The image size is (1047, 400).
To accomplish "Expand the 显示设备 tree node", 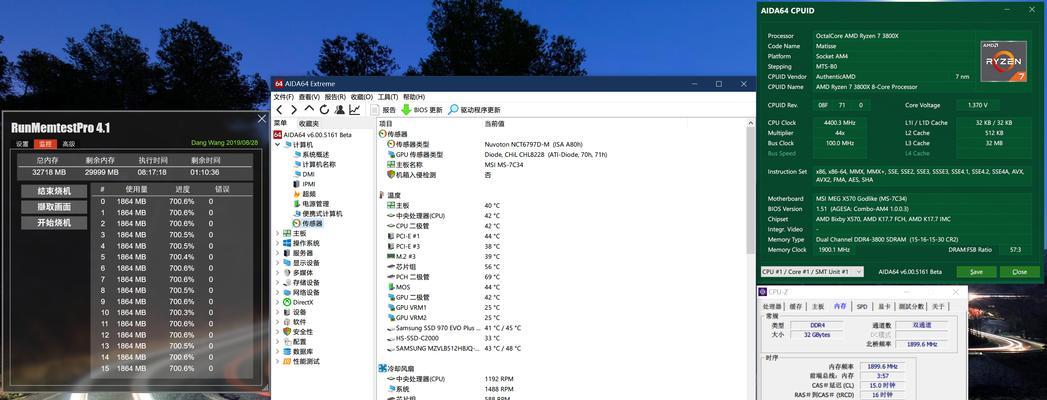I will 278,262.
